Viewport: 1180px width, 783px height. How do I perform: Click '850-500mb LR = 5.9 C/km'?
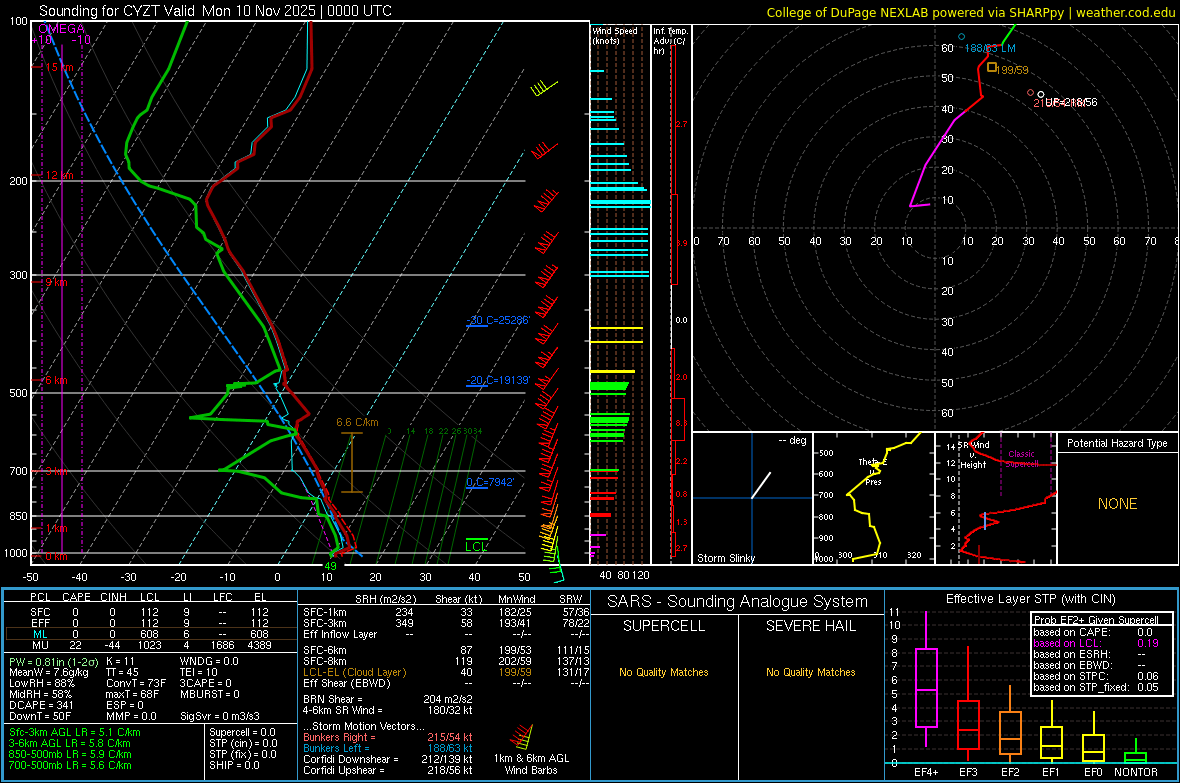(x=70, y=754)
